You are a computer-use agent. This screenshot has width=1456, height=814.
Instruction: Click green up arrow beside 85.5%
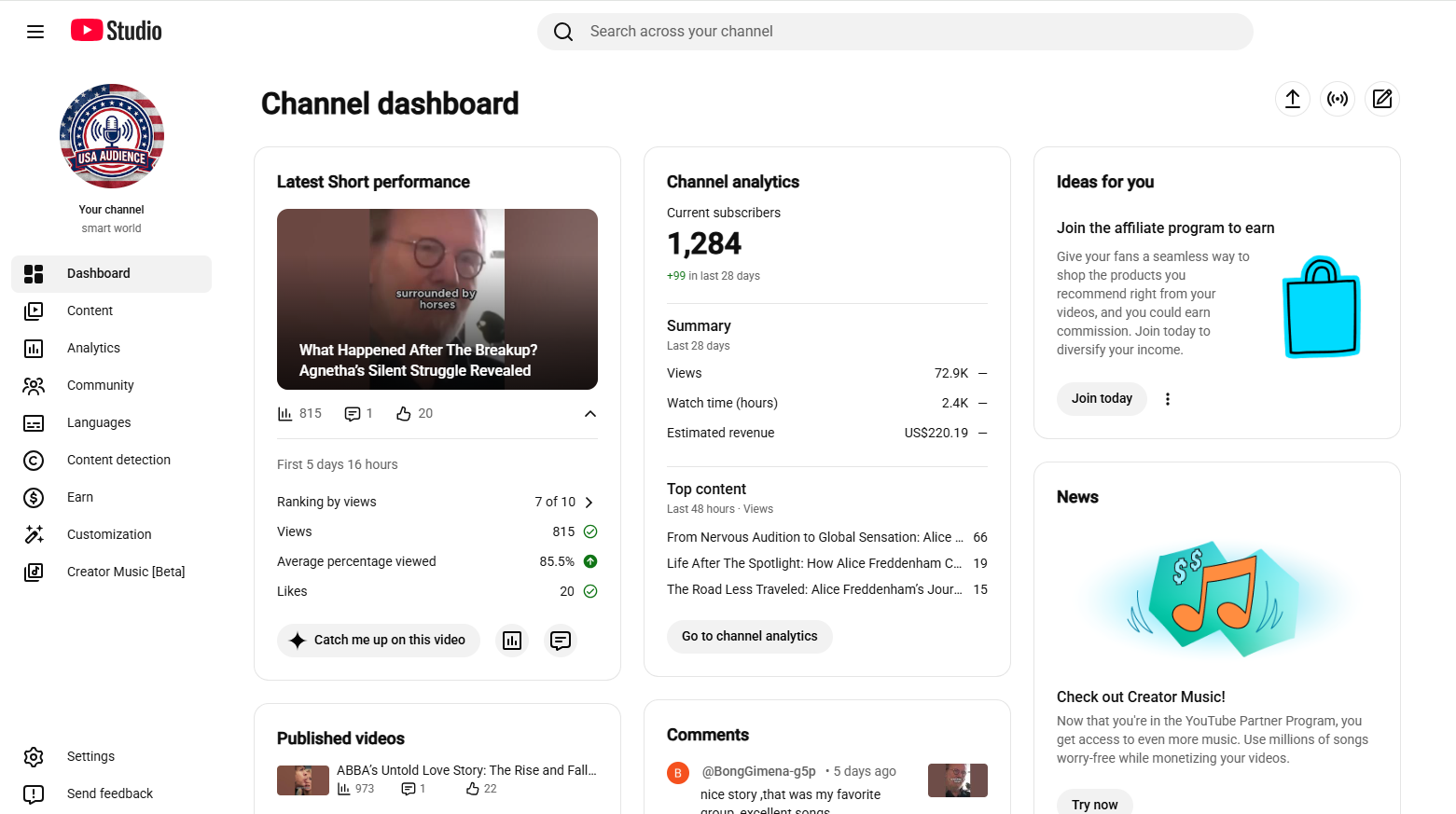(x=590, y=561)
